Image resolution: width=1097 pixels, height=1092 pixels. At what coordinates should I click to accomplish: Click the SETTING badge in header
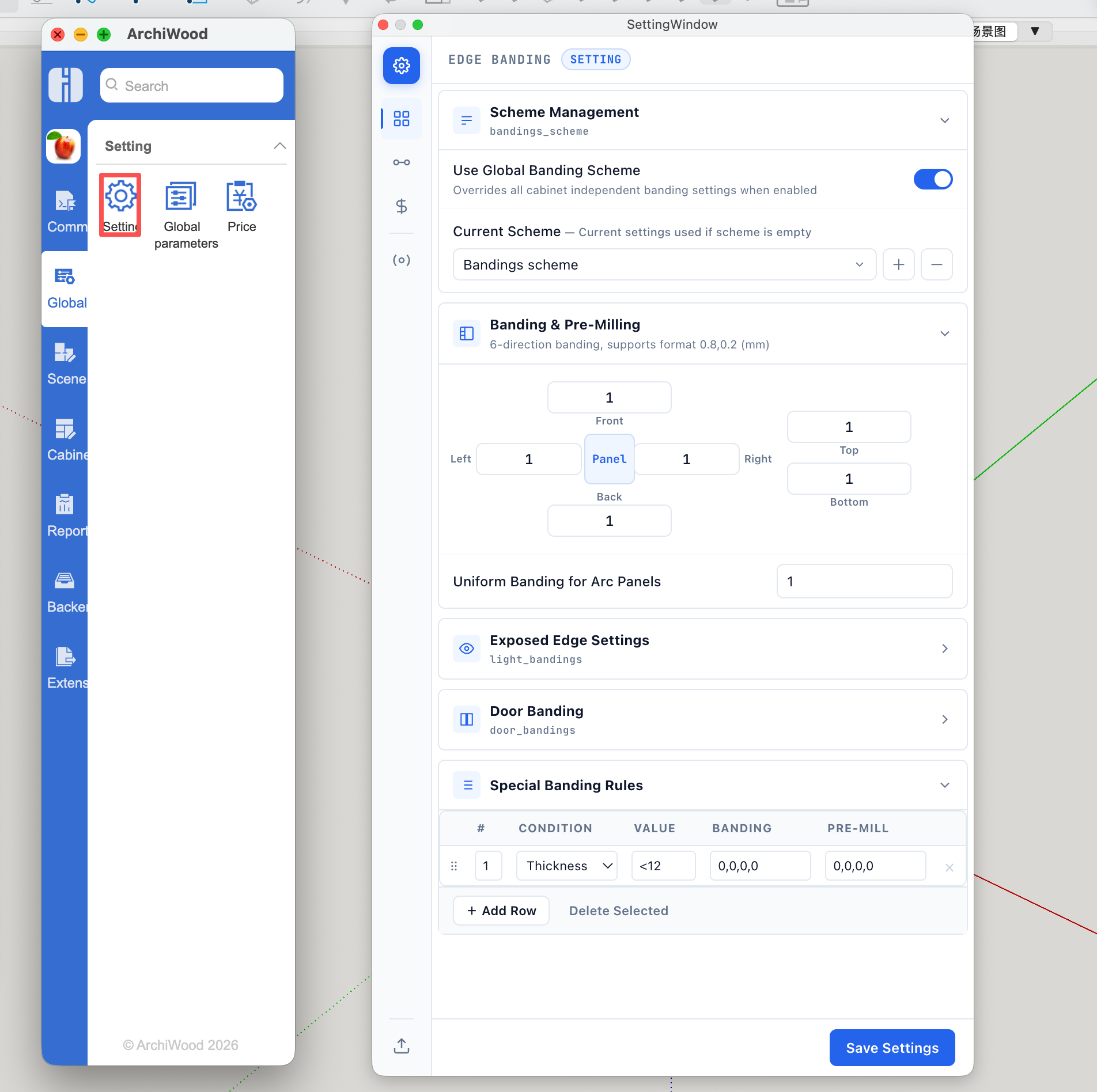click(x=596, y=59)
